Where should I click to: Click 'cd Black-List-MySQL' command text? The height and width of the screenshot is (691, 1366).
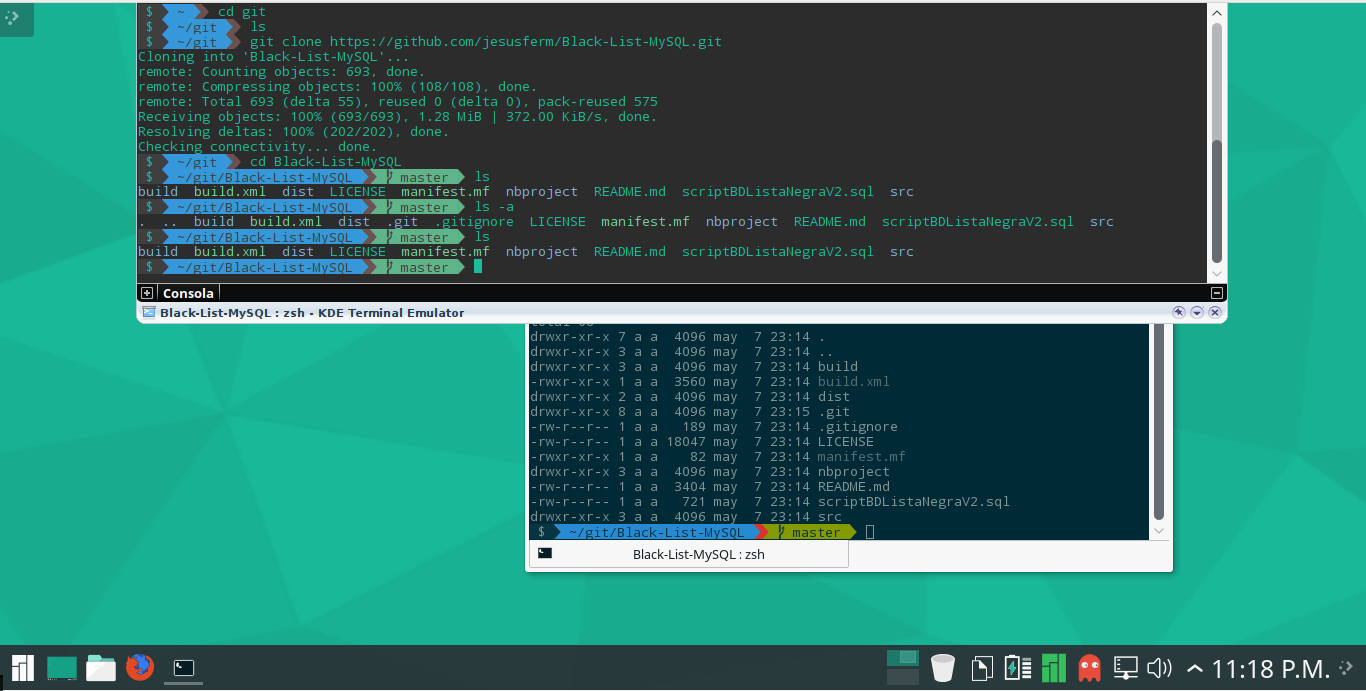326,162
